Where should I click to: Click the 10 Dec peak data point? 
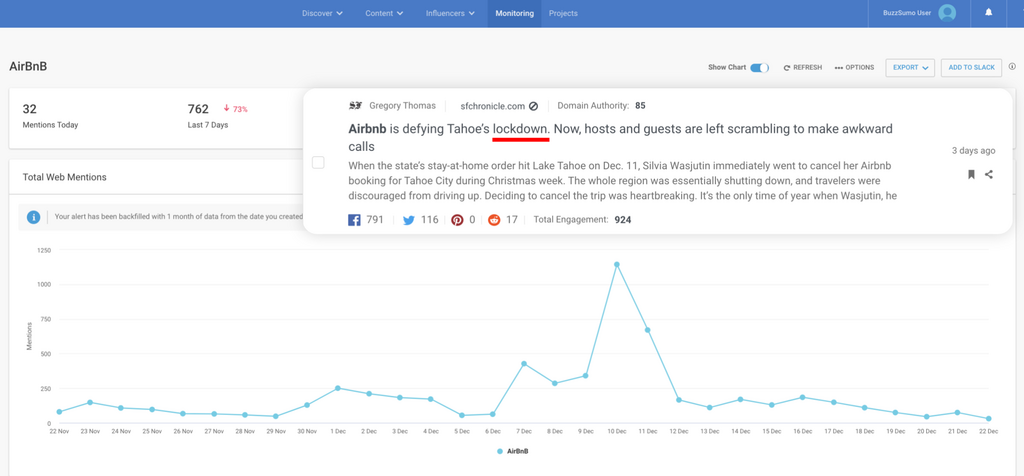[616, 264]
